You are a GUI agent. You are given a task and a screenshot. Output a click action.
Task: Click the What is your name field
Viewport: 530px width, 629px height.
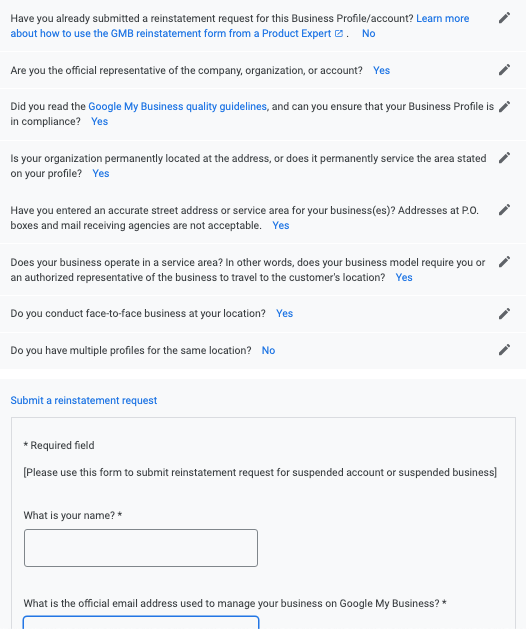[141, 548]
